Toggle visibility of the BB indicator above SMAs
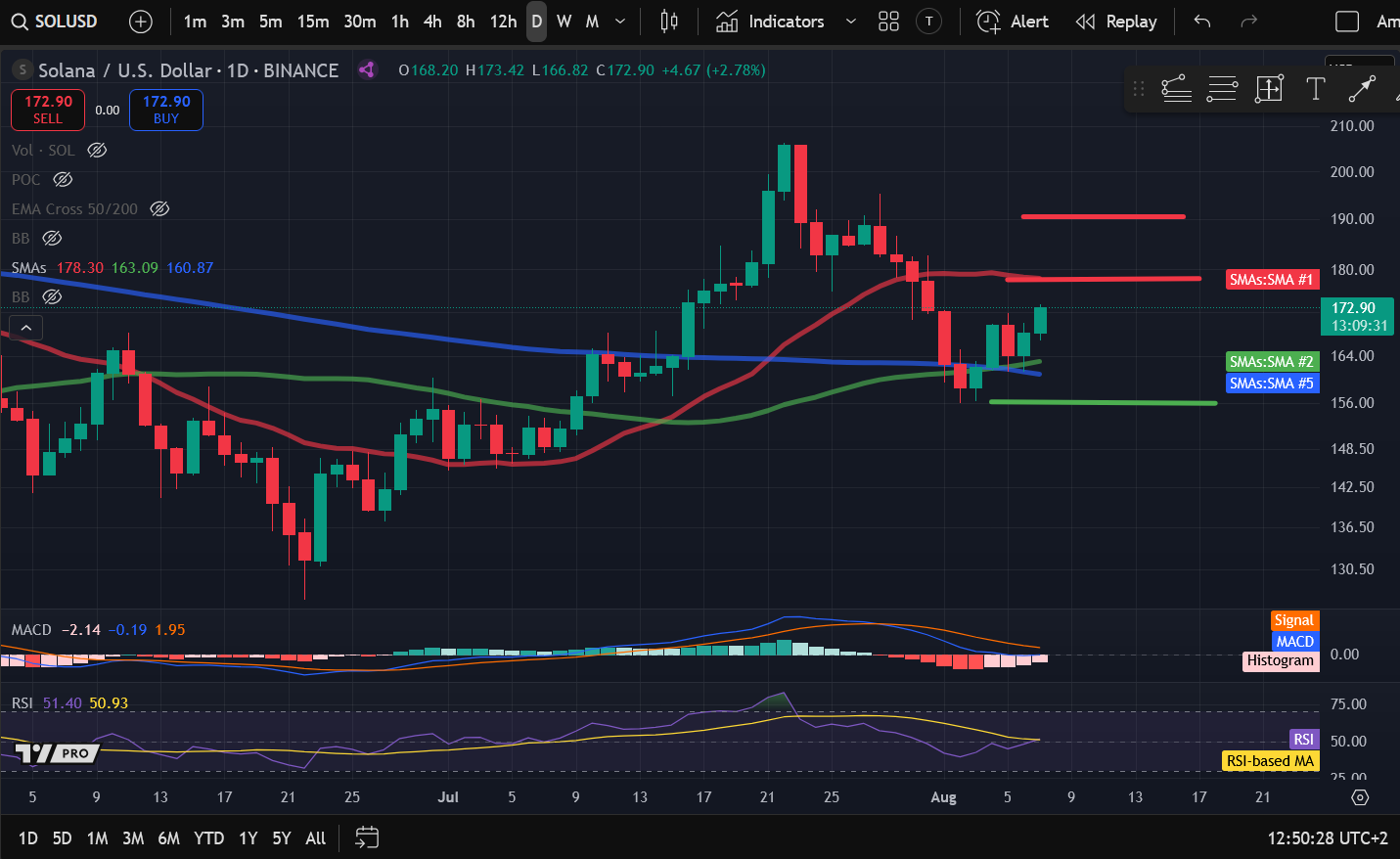 coord(52,238)
